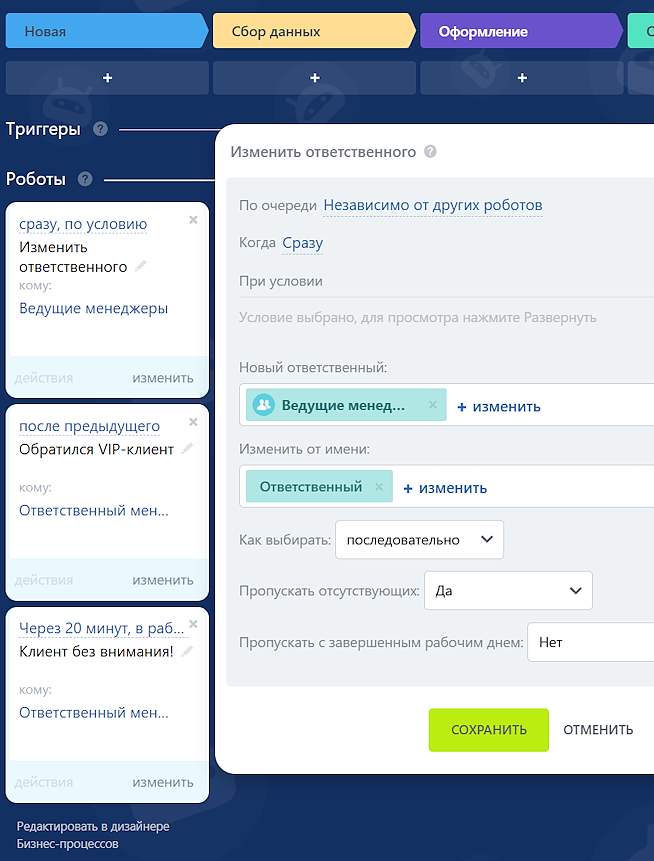This screenshot has width=654, height=861.
Task: Open help icon next to Роботы
Action: pos(85,179)
